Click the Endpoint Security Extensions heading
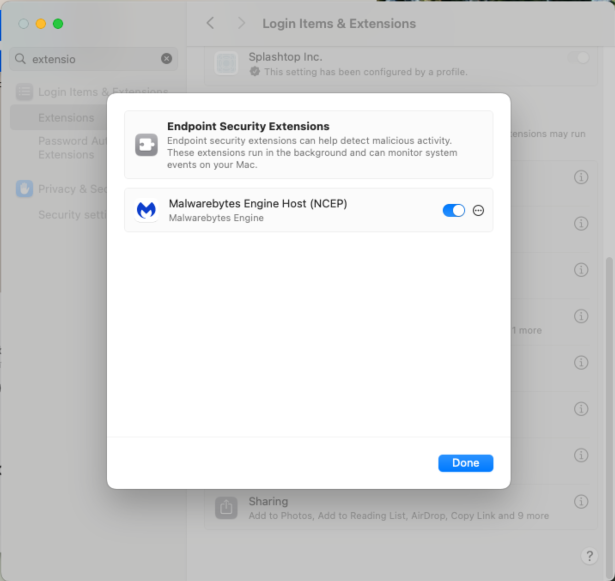The height and width of the screenshot is (581, 615). [248, 126]
